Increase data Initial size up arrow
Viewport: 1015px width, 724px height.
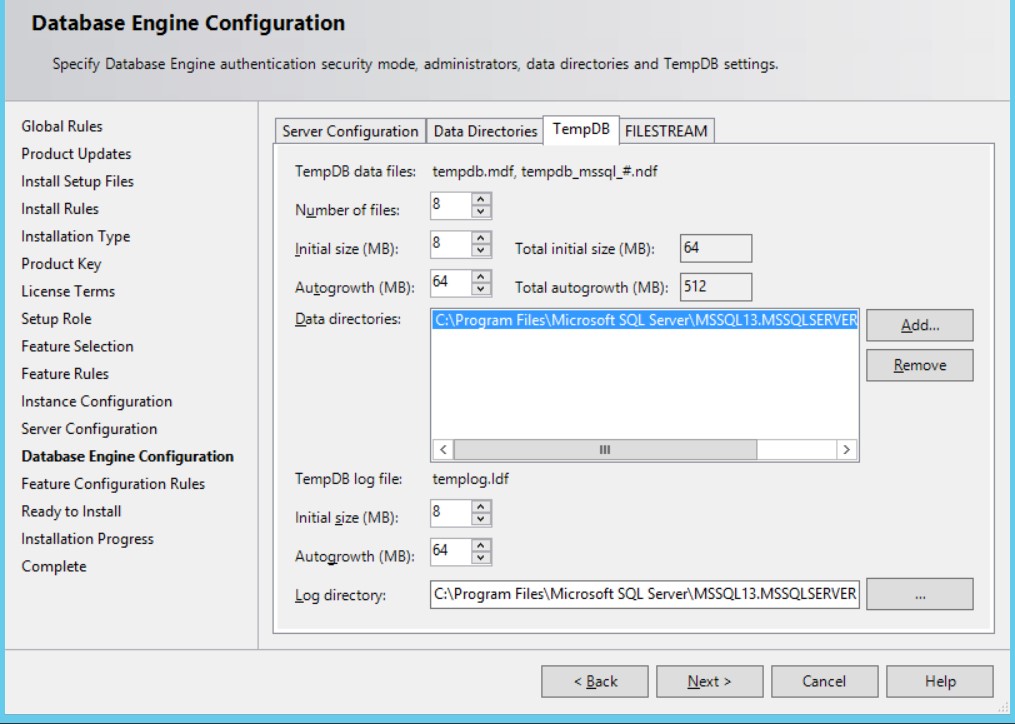pos(482,238)
